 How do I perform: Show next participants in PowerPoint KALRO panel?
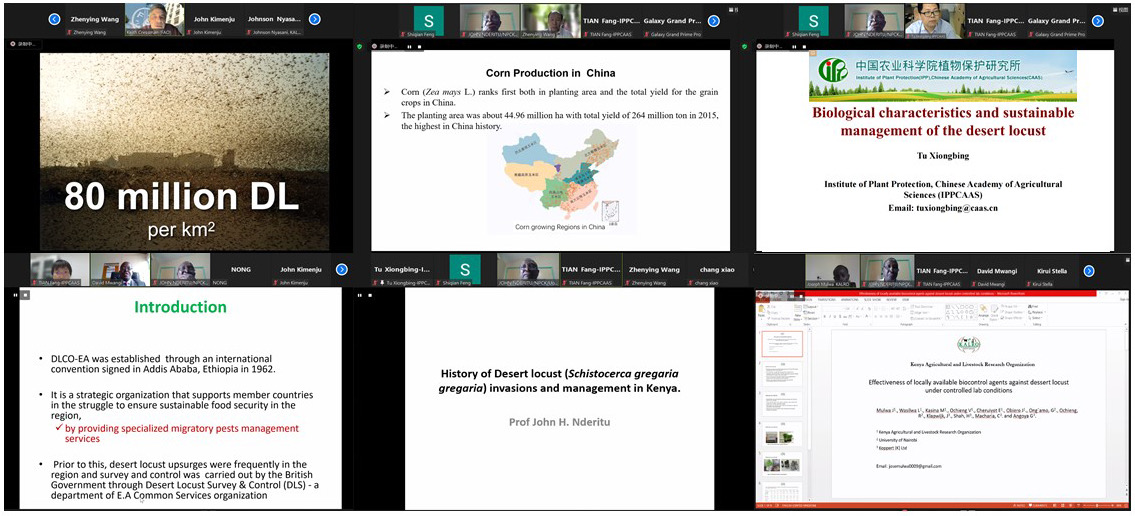coord(1089,271)
